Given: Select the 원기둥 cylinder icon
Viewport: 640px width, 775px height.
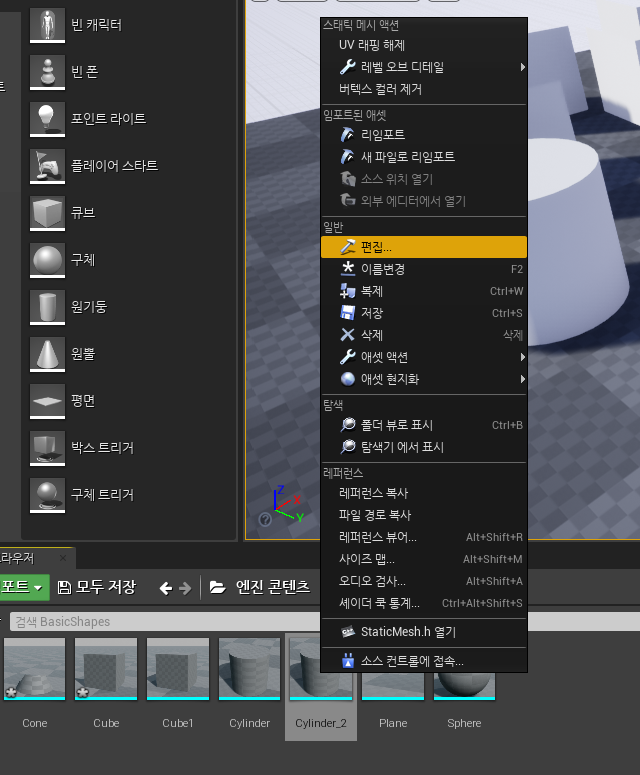Looking at the screenshot, I should click(47, 306).
